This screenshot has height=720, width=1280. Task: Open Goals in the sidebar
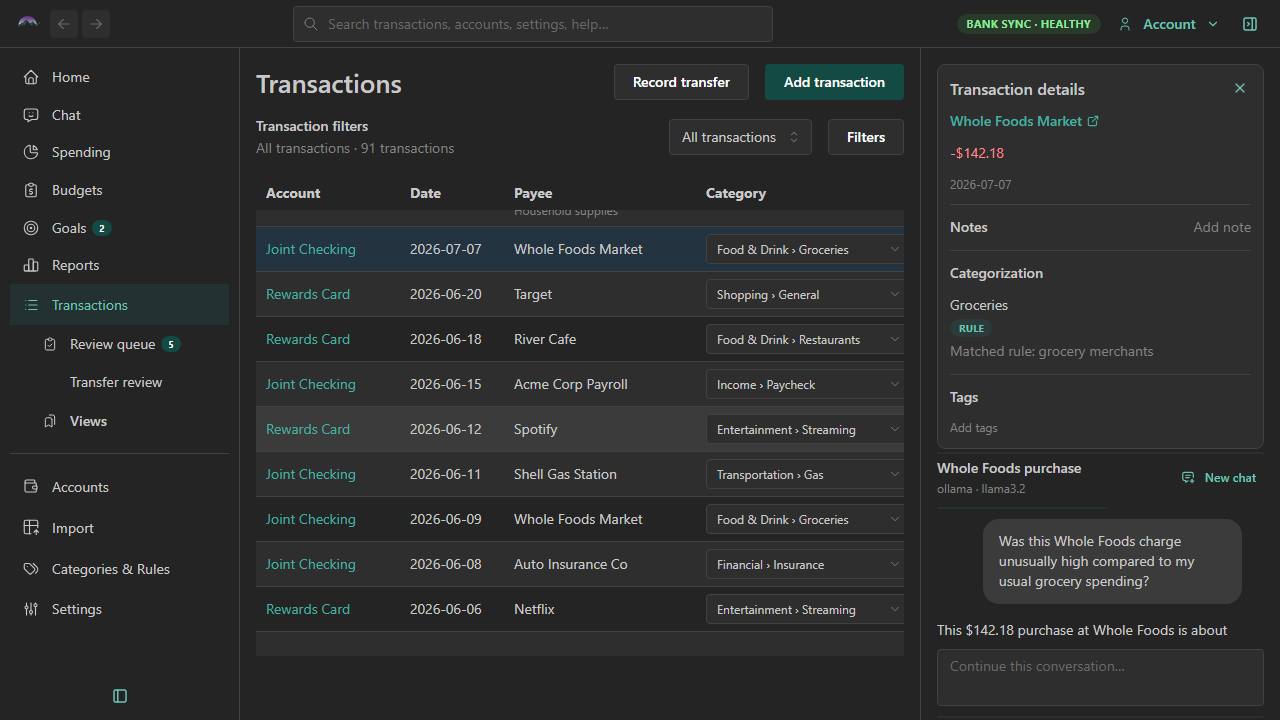(x=119, y=228)
